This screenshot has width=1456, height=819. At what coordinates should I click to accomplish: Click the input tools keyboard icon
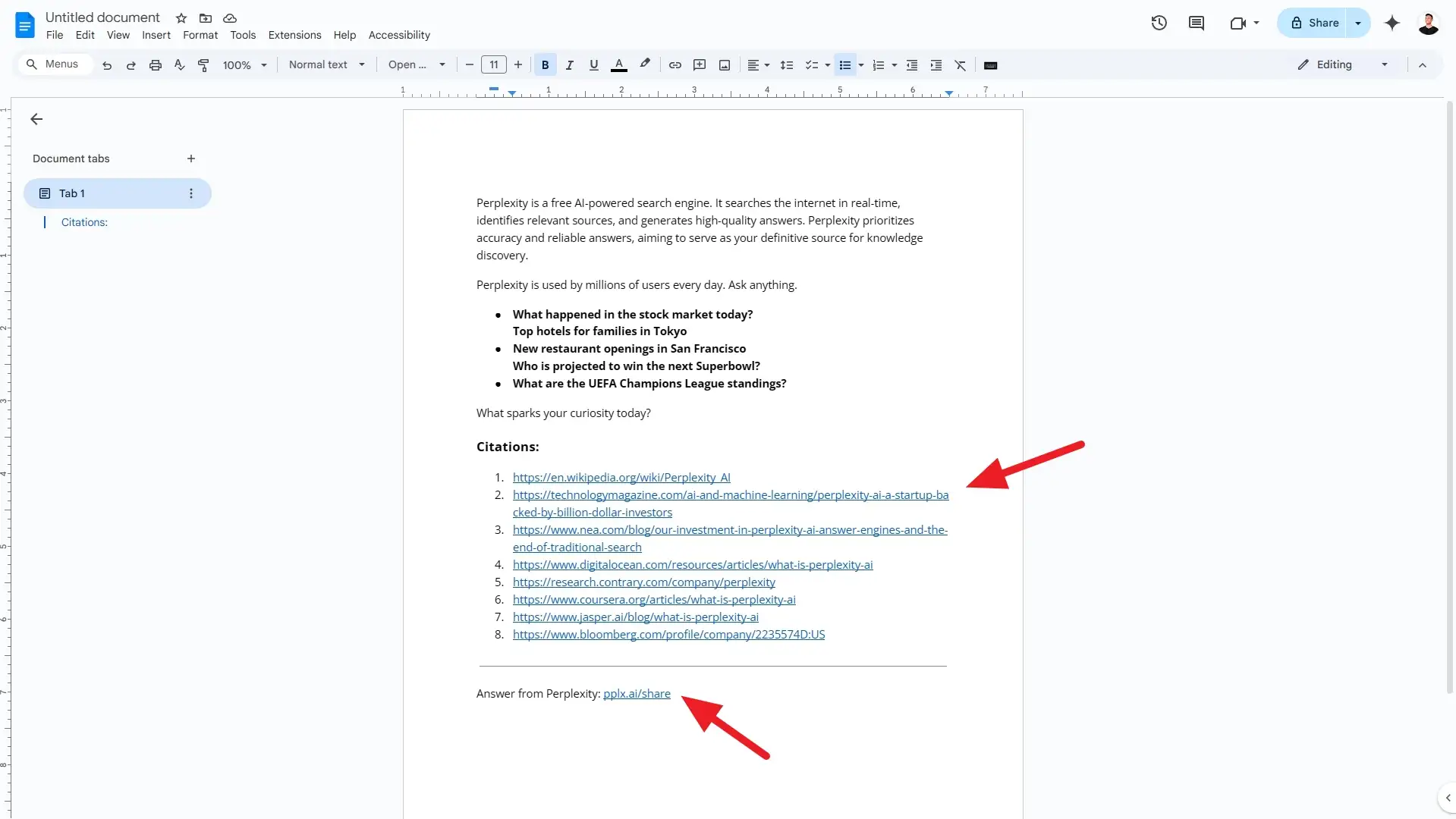pyautogui.click(x=990, y=65)
